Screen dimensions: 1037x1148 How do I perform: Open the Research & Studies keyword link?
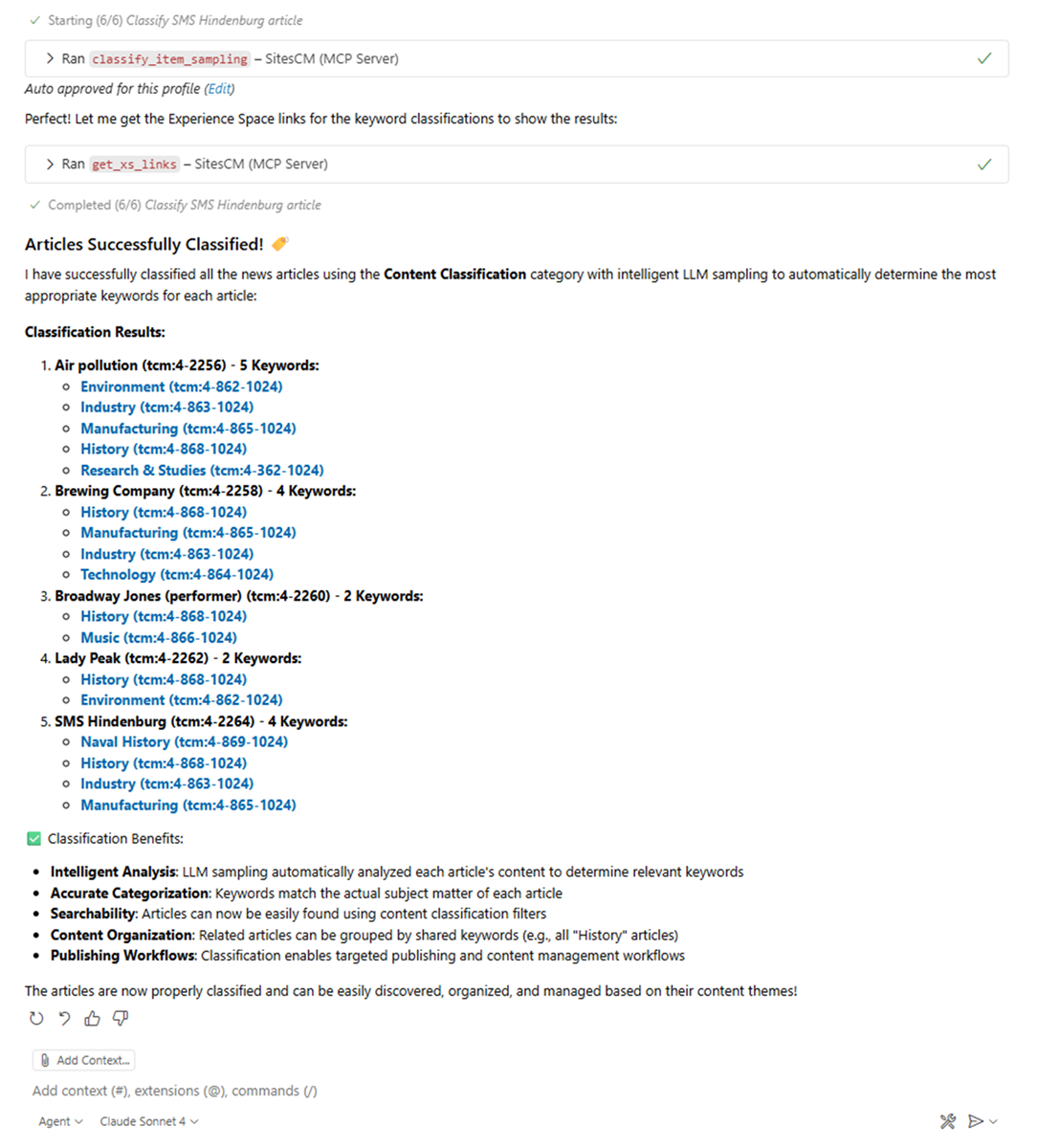pos(202,471)
